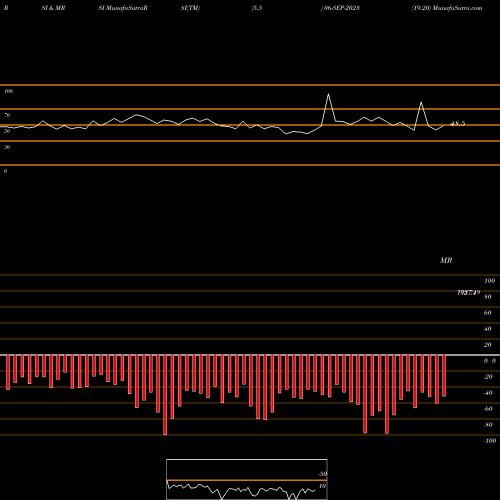Click the -59 label in mini chart
This screenshot has height=500, width=500.
coord(323,474)
